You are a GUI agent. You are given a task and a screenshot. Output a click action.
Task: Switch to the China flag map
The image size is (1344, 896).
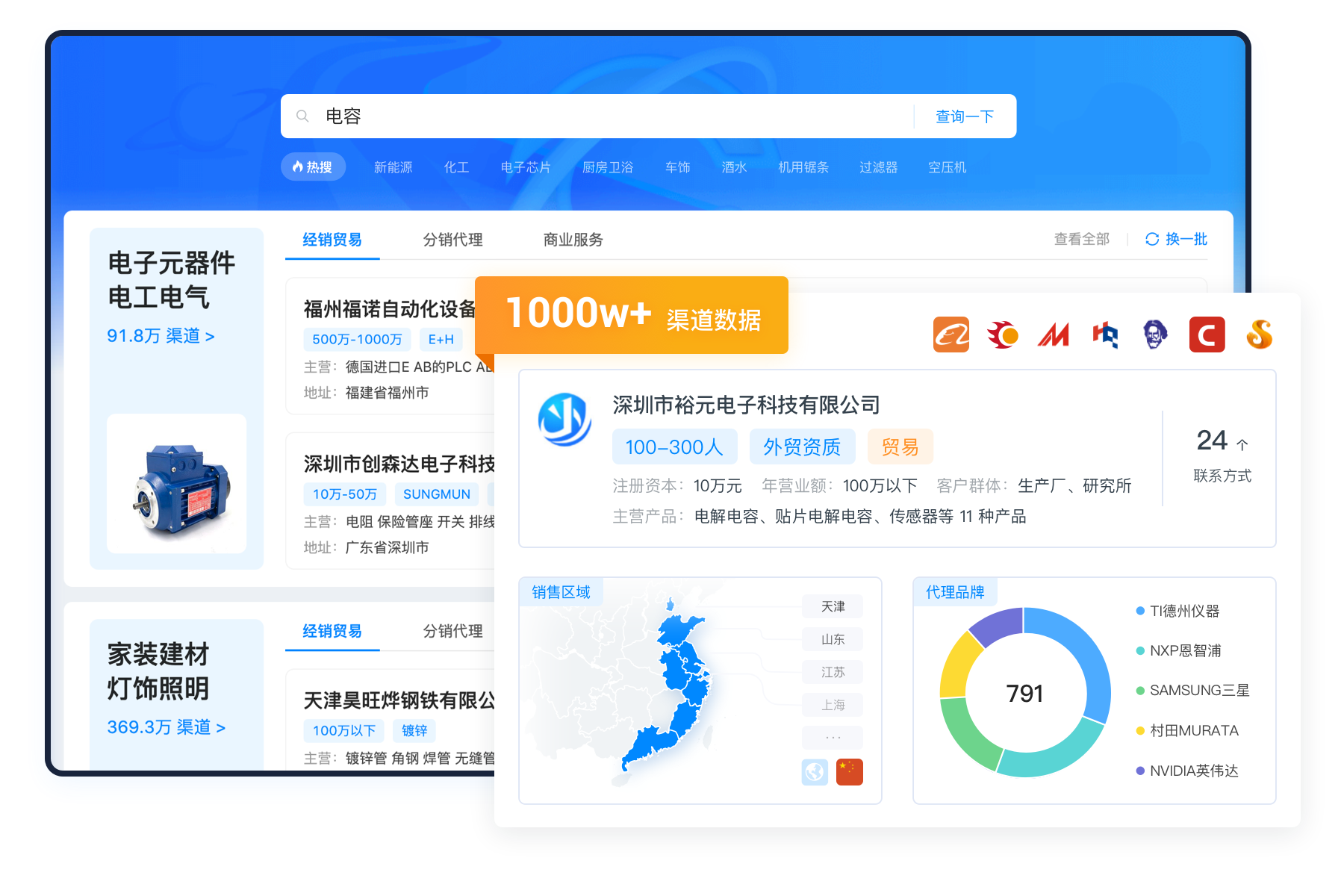850,772
